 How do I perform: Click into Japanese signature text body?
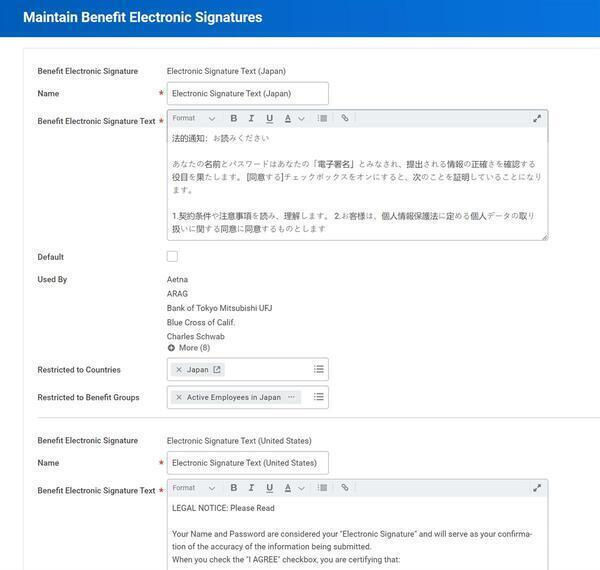click(357, 184)
